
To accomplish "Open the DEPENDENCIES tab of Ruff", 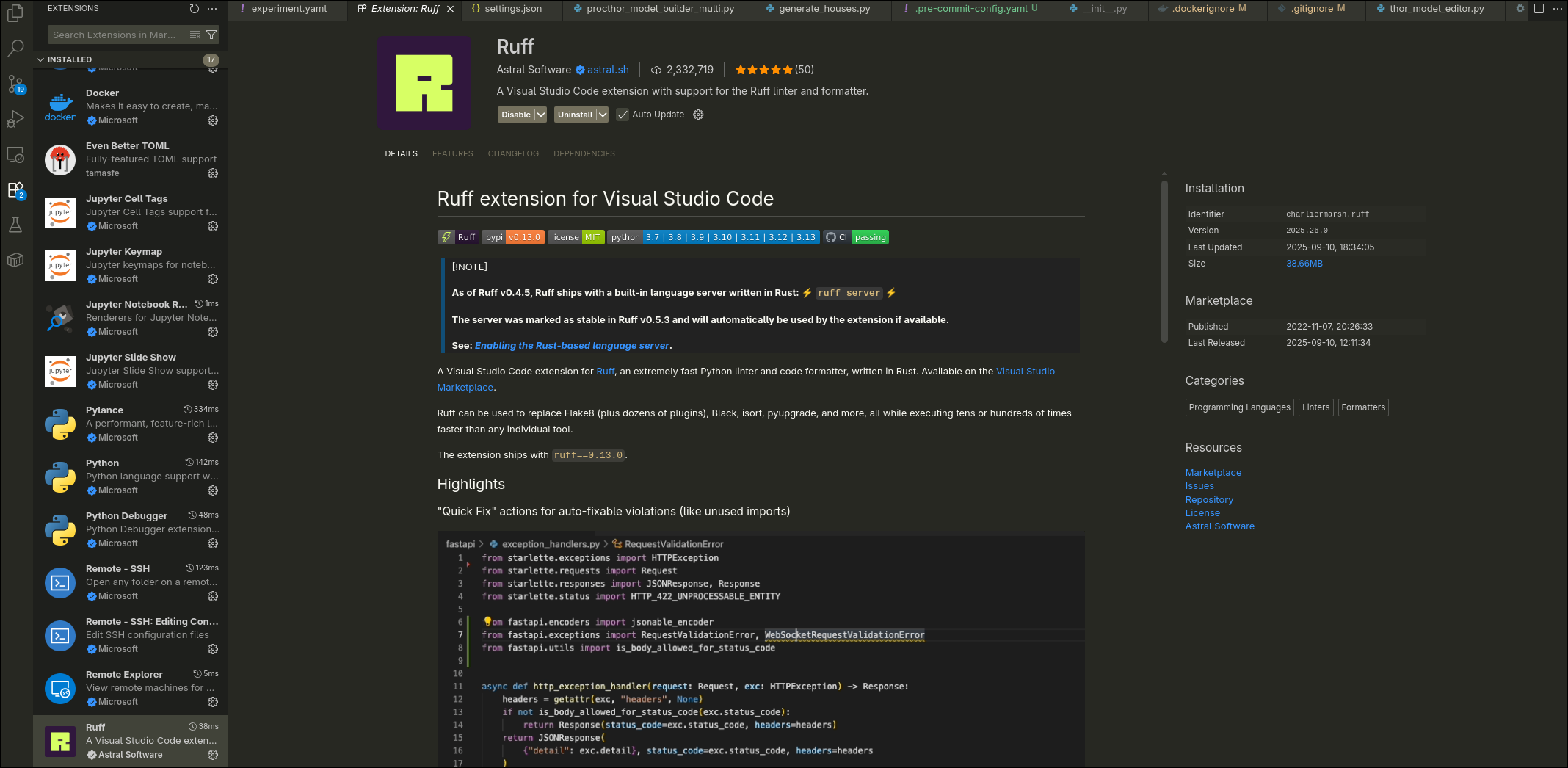I will pos(584,153).
